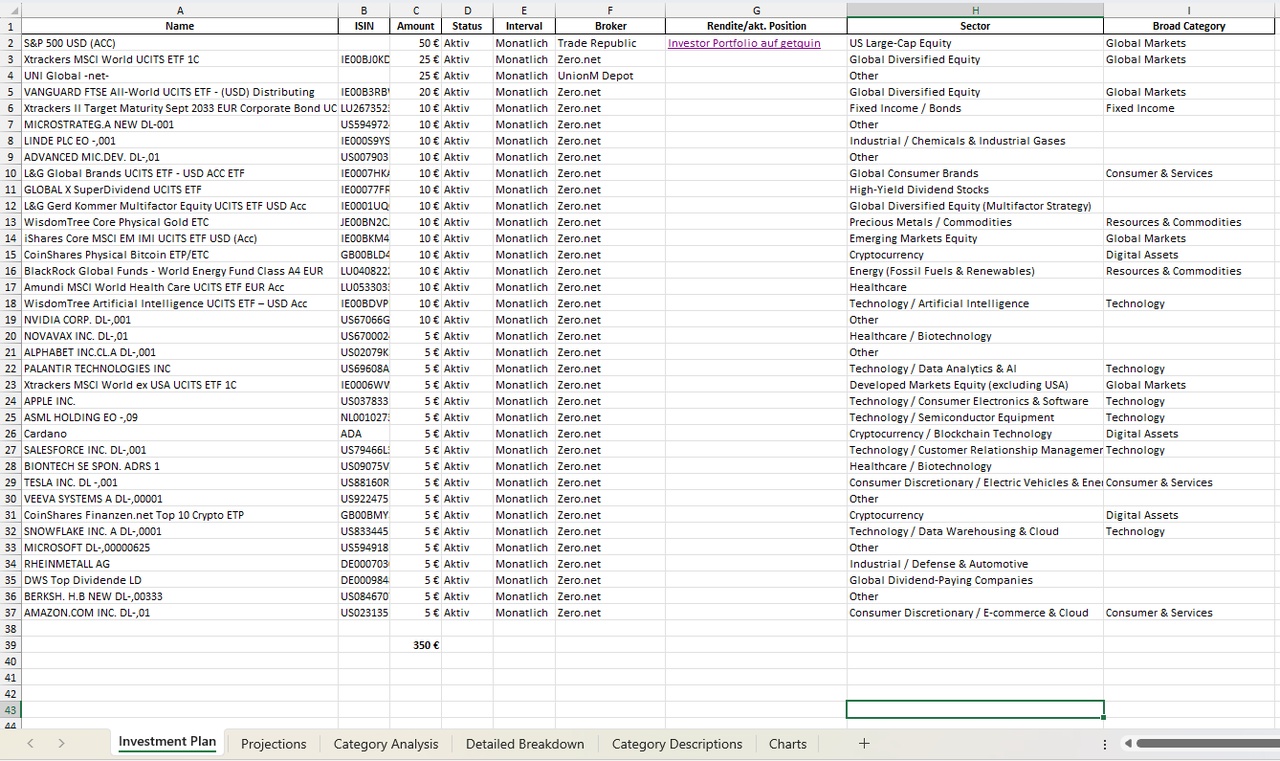1280x761 pixels.
Task: Click the horizontal scrollbar left arrow
Action: click(x=1127, y=743)
